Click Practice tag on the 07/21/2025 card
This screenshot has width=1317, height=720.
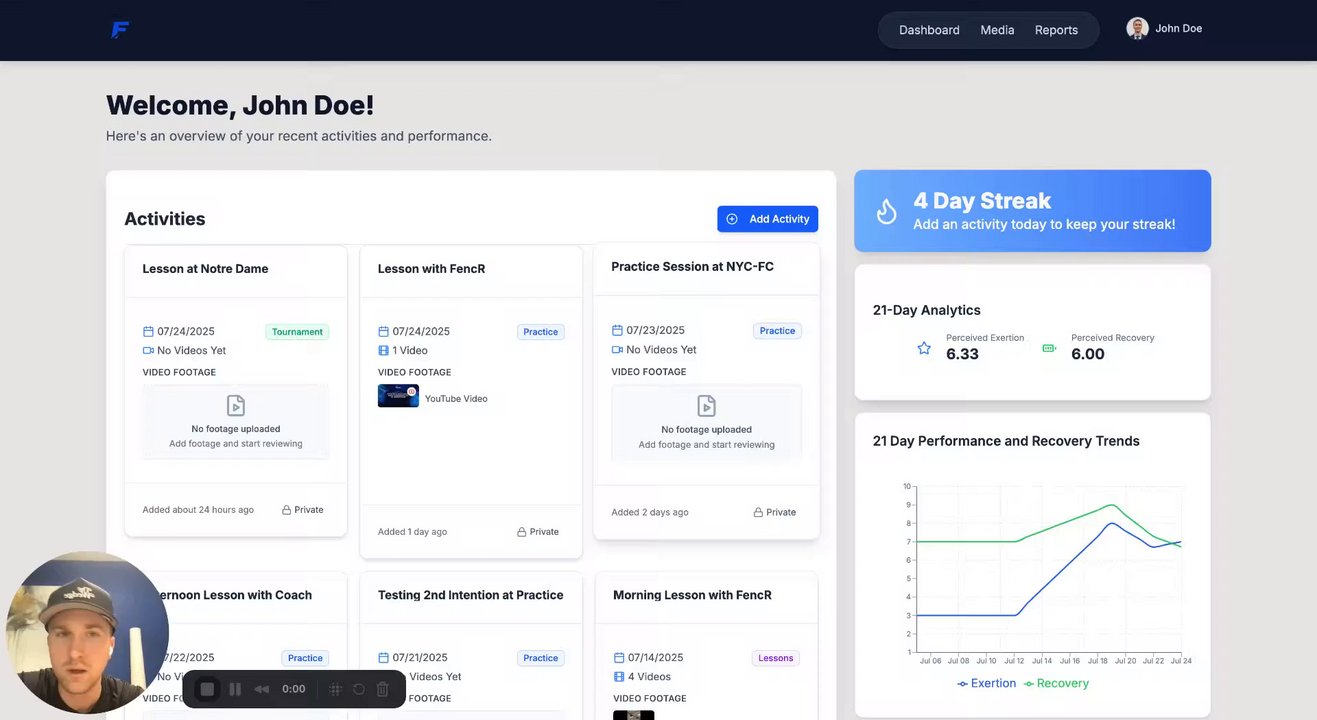pyautogui.click(x=540, y=658)
